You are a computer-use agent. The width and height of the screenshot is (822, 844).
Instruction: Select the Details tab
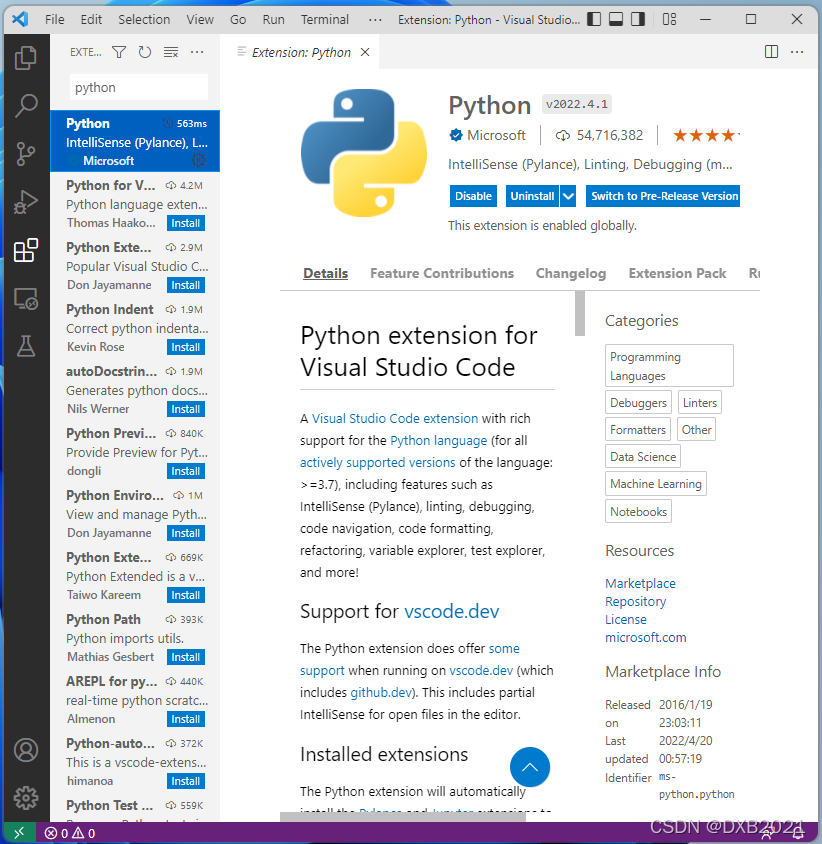326,273
